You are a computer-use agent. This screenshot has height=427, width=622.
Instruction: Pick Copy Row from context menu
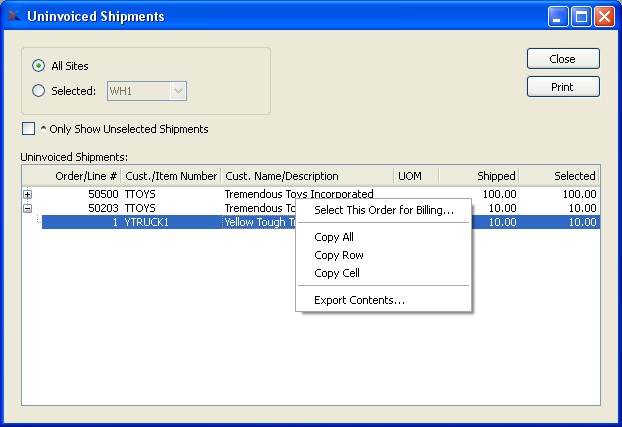339,255
